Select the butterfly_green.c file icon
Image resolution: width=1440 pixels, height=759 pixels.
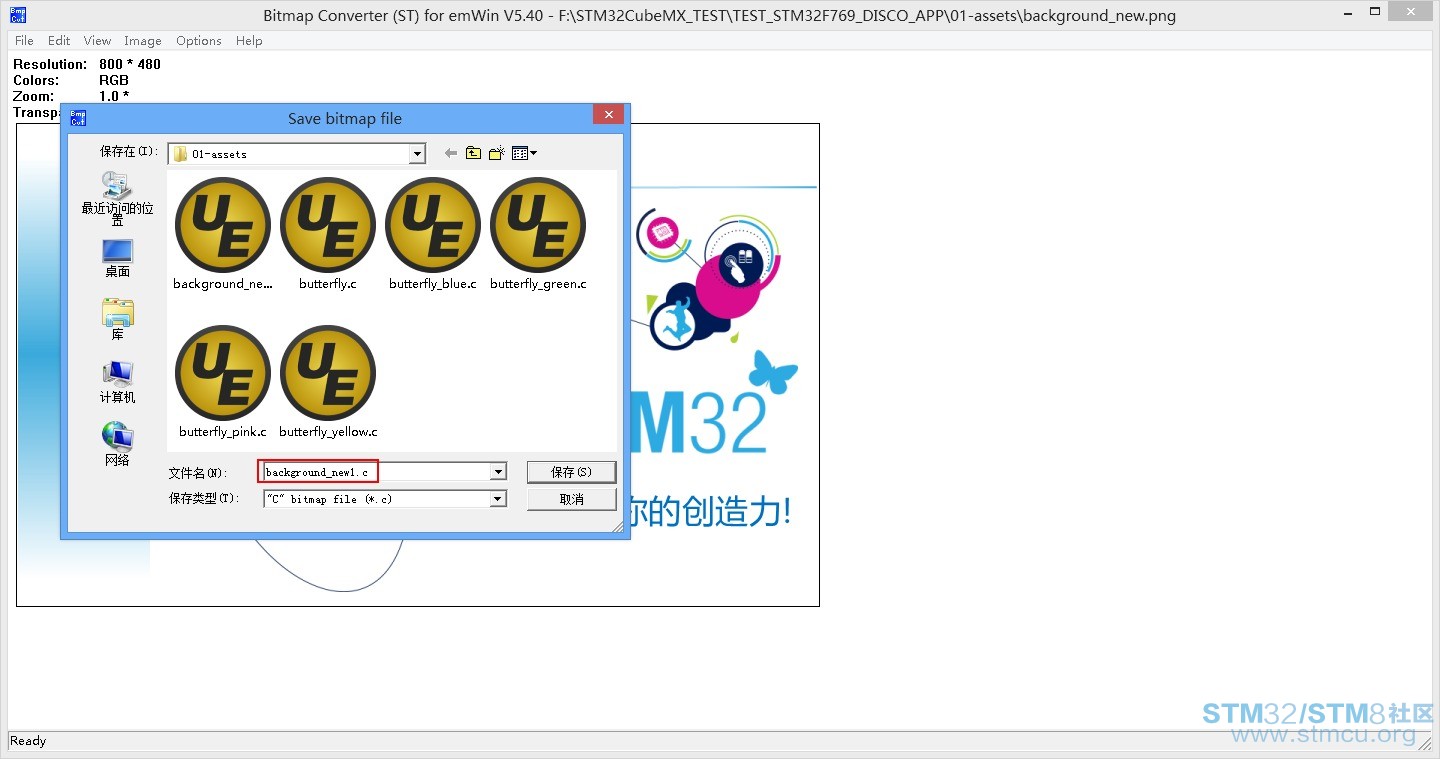point(538,225)
